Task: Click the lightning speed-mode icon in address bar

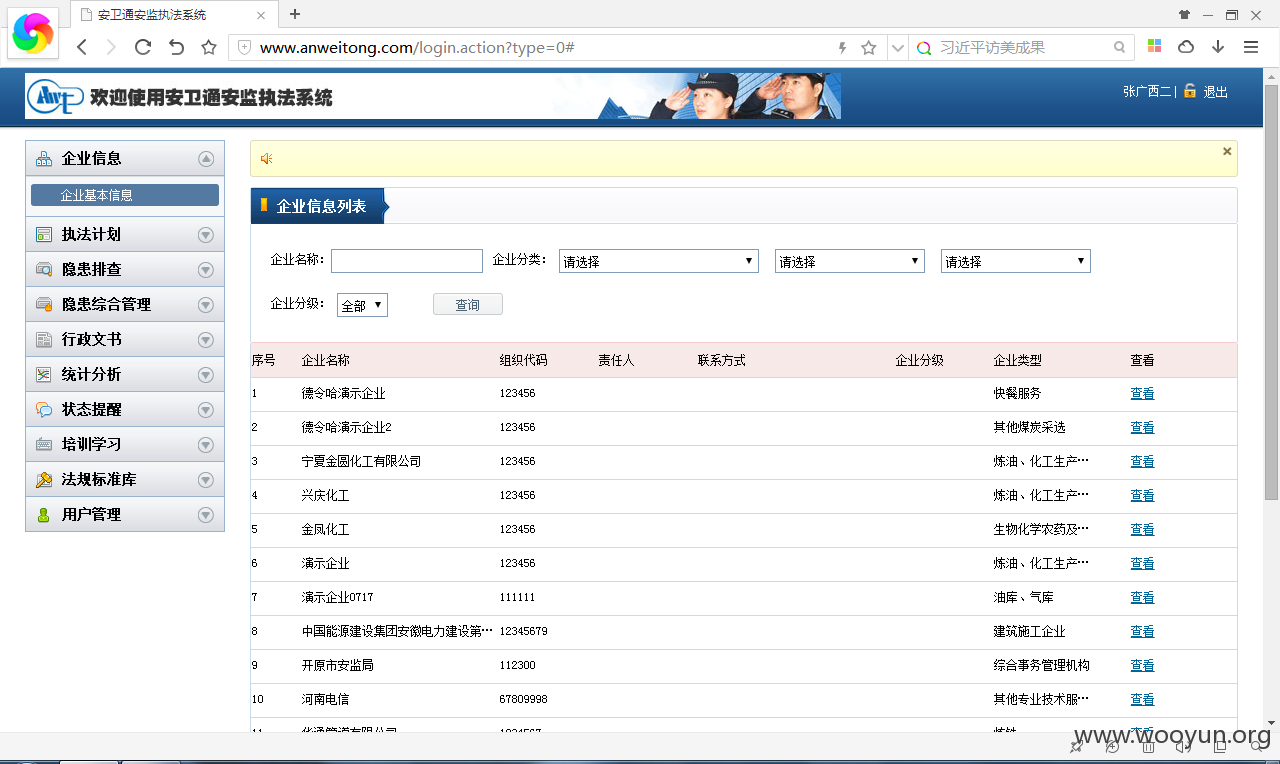Action: click(x=842, y=47)
